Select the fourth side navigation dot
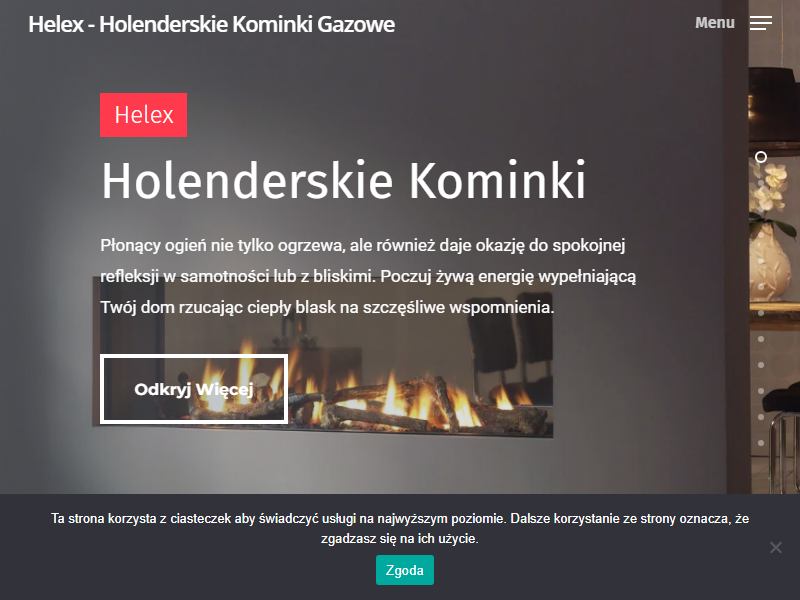The height and width of the screenshot is (600, 800). pos(761,235)
